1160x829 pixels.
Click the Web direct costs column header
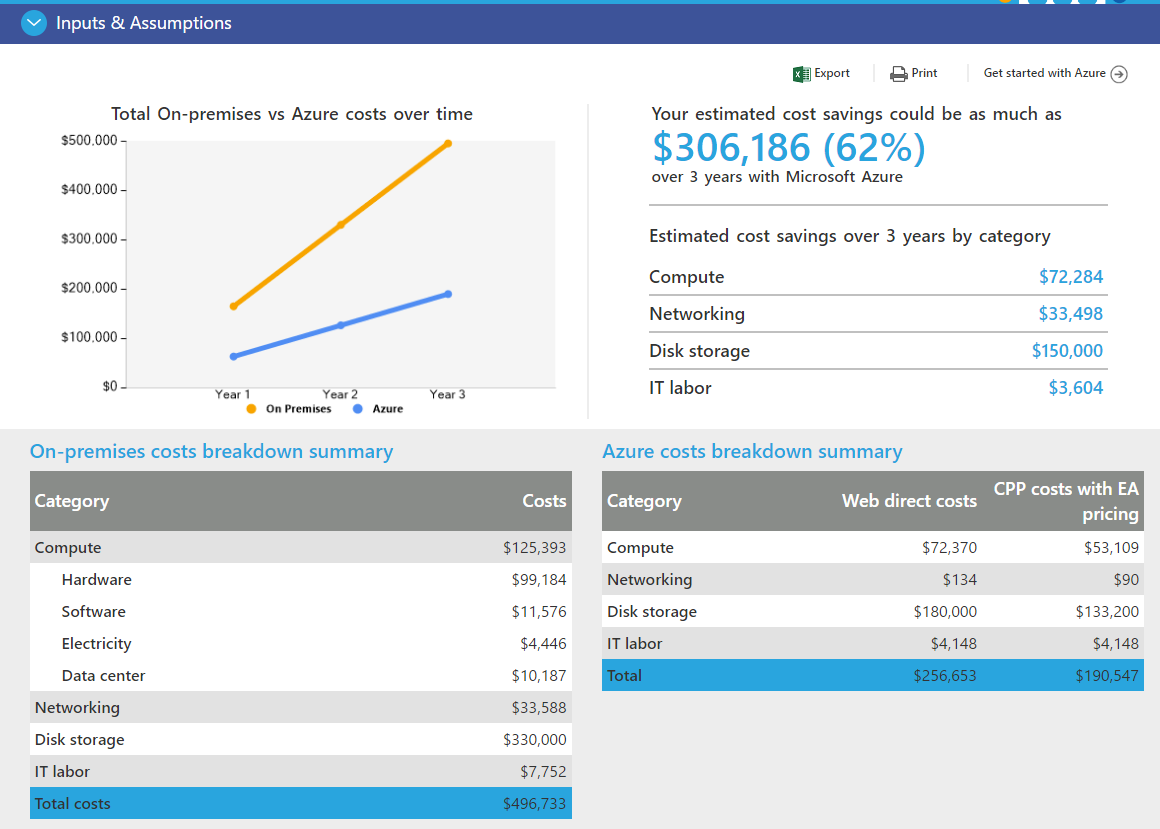(909, 501)
